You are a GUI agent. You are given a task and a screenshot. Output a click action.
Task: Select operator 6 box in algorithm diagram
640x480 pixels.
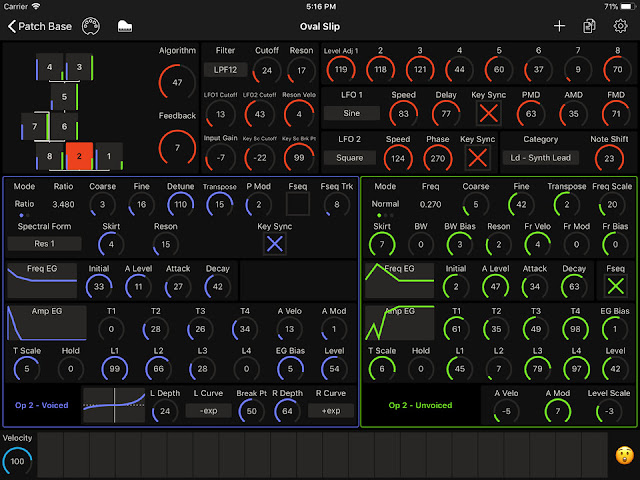click(x=64, y=127)
